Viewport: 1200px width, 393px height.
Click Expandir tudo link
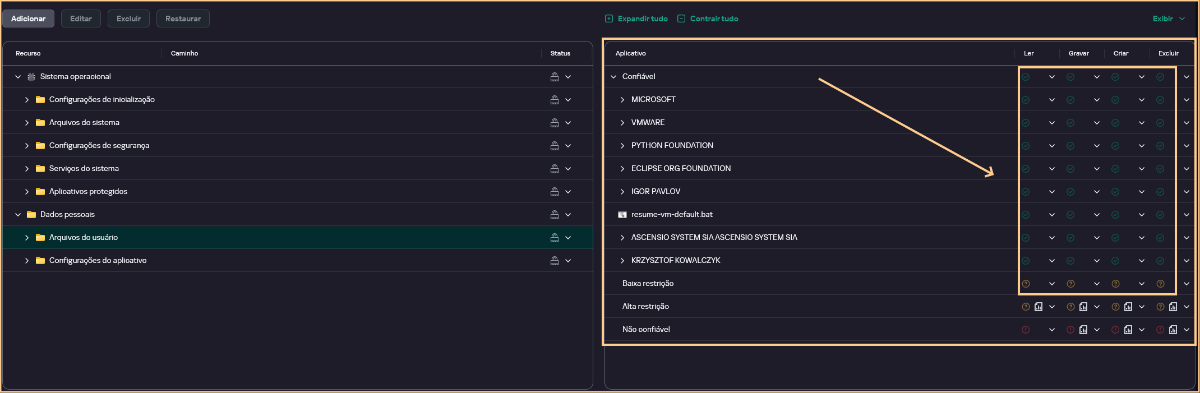[x=636, y=18]
